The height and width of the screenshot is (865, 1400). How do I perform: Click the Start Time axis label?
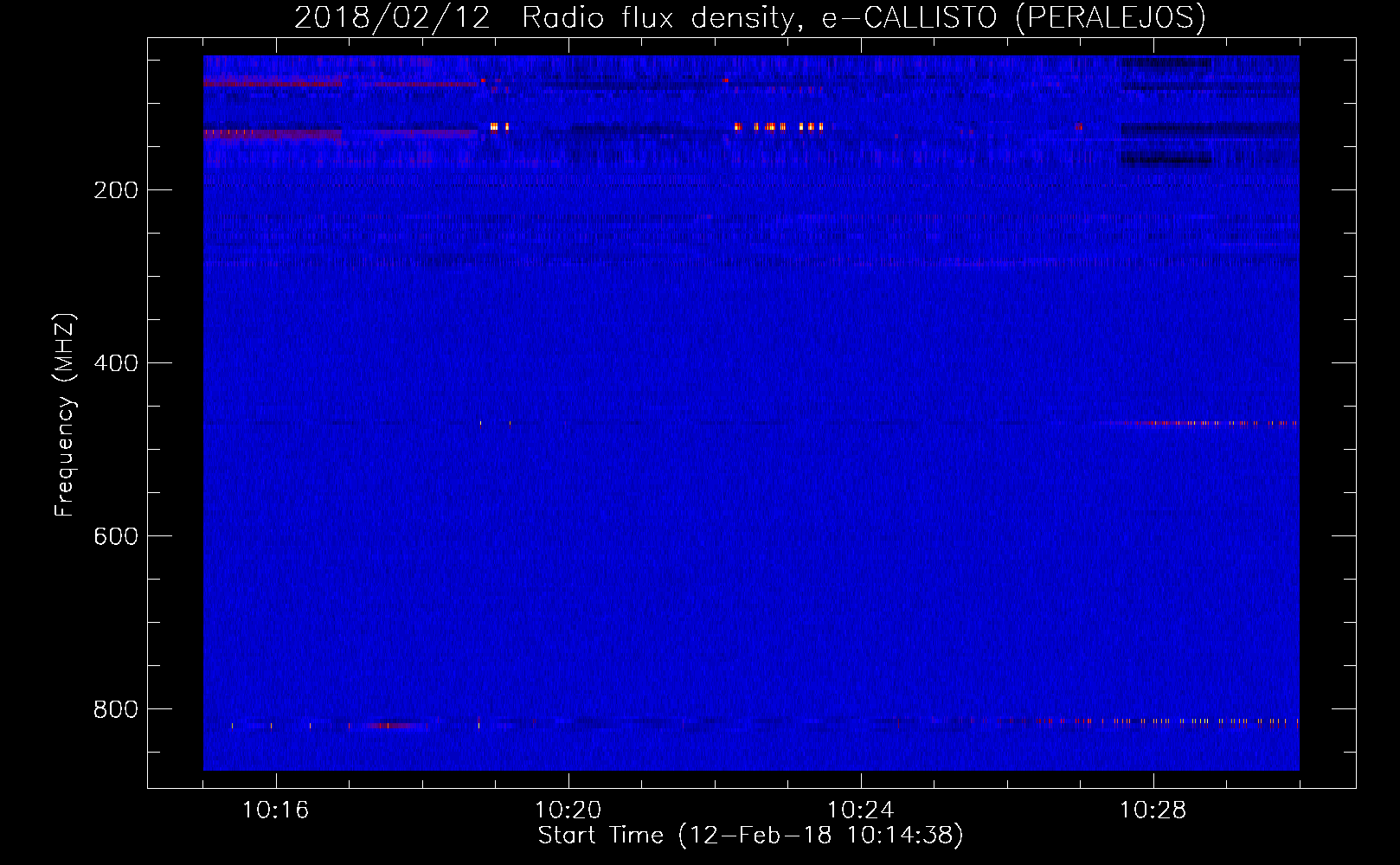click(x=751, y=836)
